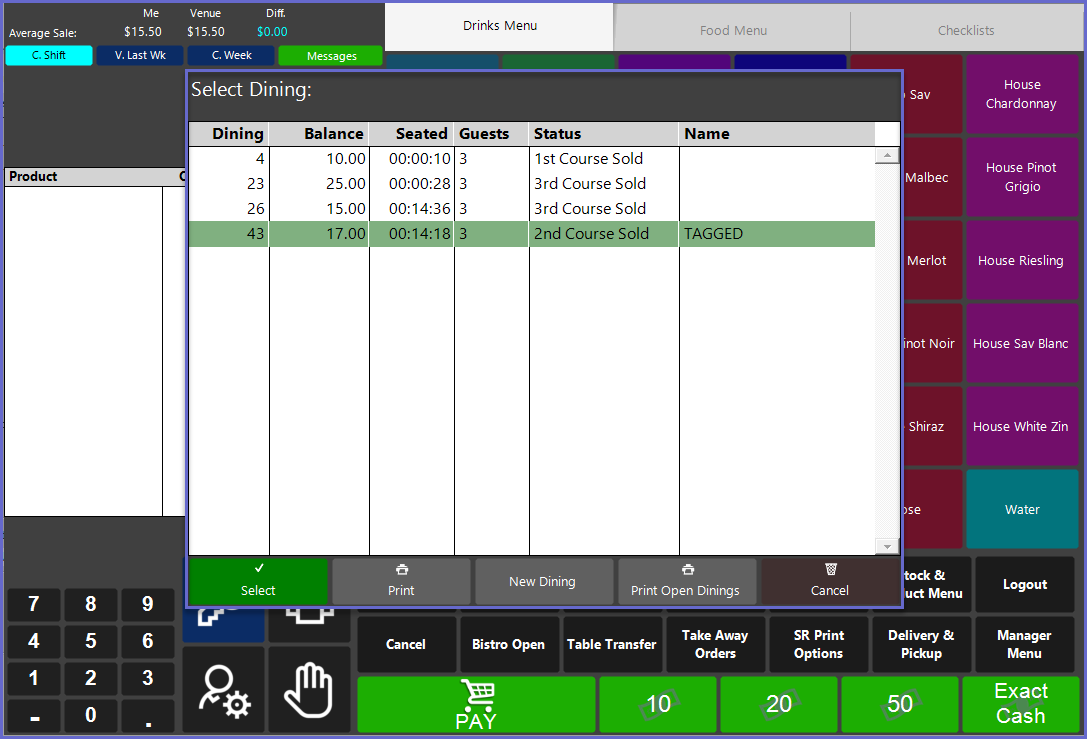Tap the 20 dollar quick cash button
Image resolution: width=1087 pixels, height=739 pixels.
click(x=779, y=704)
